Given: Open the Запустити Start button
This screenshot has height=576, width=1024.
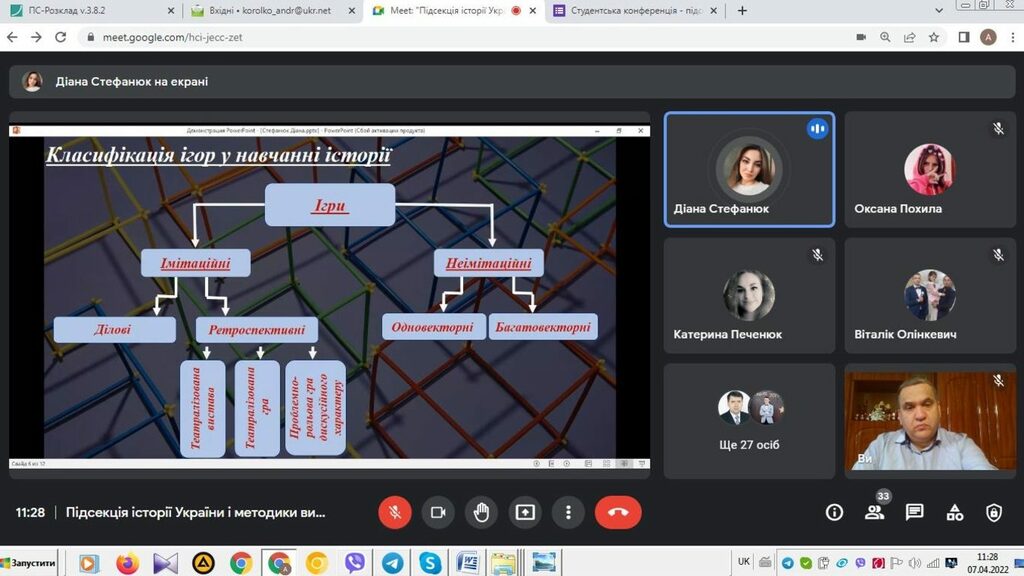Looking at the screenshot, I should click(30, 562).
